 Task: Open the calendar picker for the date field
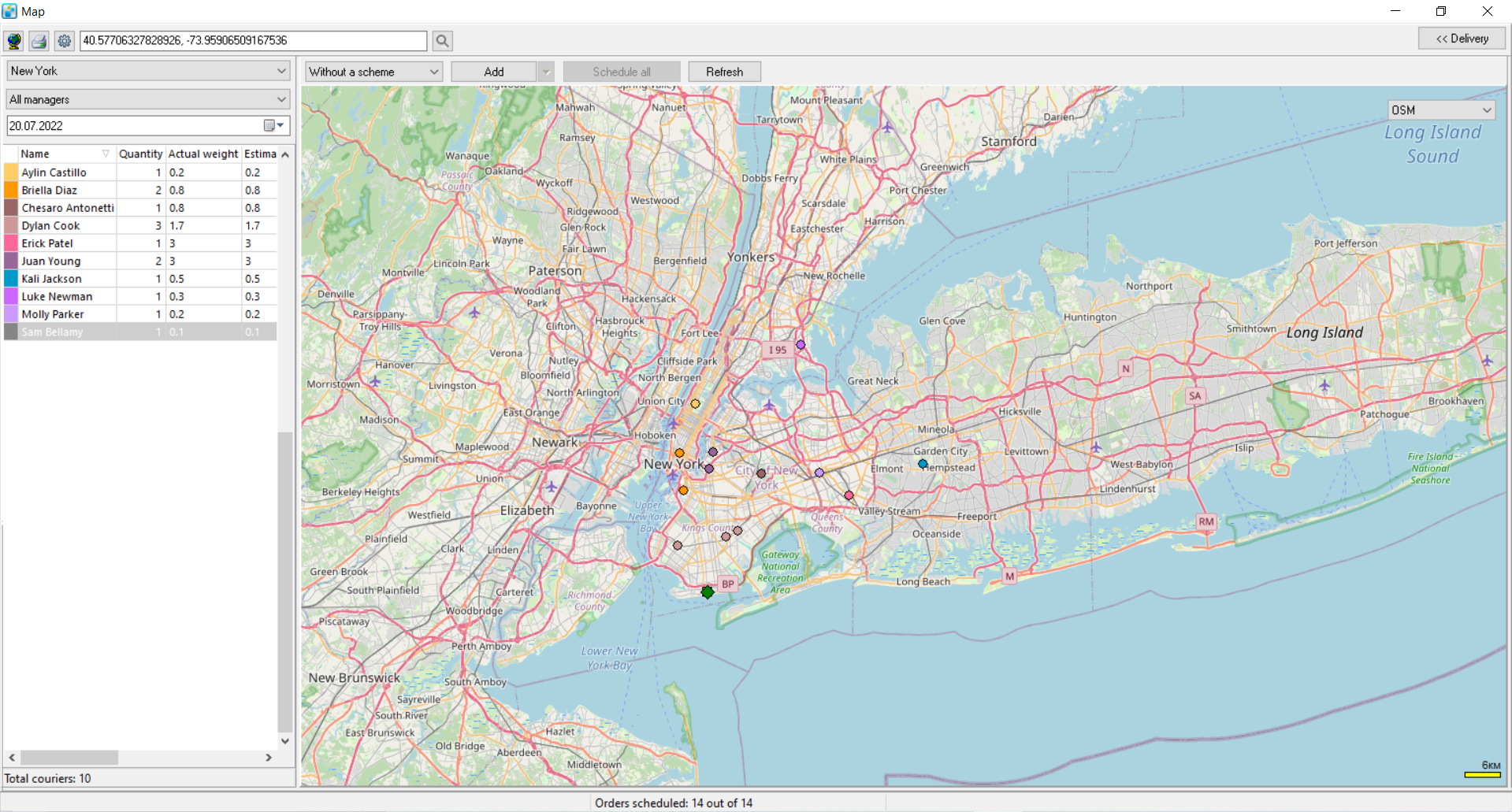tap(273, 126)
